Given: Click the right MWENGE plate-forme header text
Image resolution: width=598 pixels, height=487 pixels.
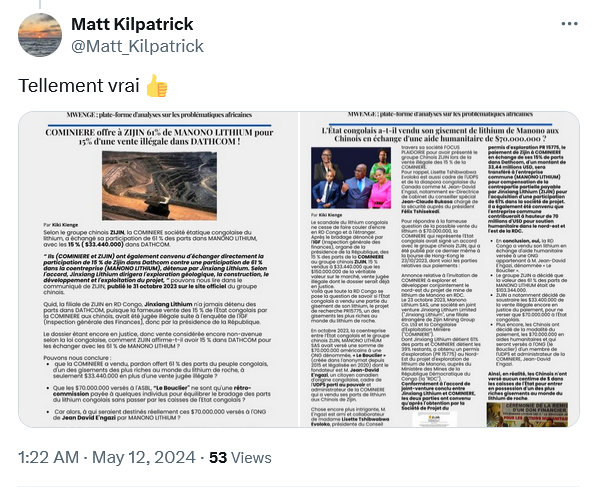Looking at the screenshot, I should click(440, 114).
